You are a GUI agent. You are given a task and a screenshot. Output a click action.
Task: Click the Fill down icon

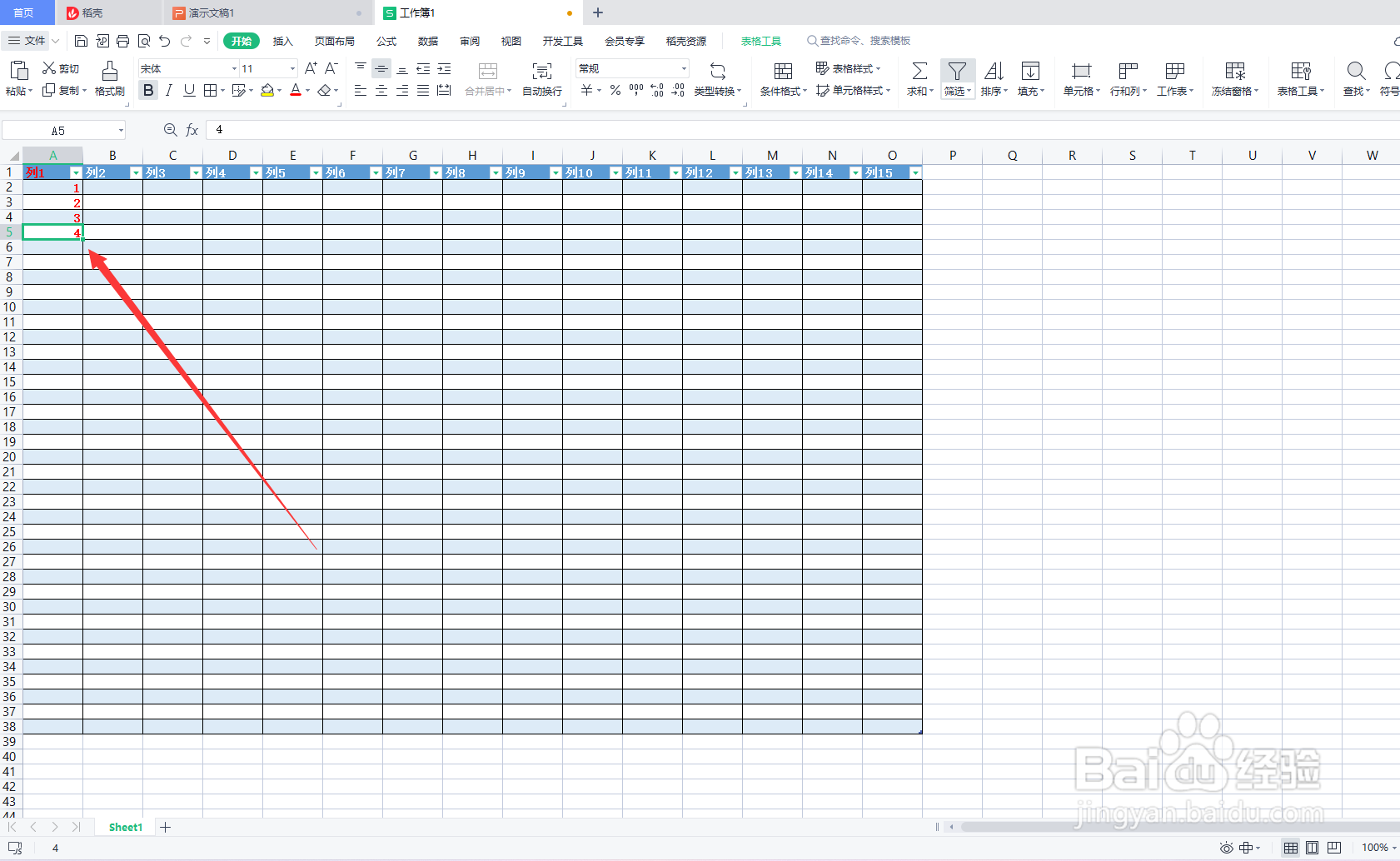(1030, 71)
